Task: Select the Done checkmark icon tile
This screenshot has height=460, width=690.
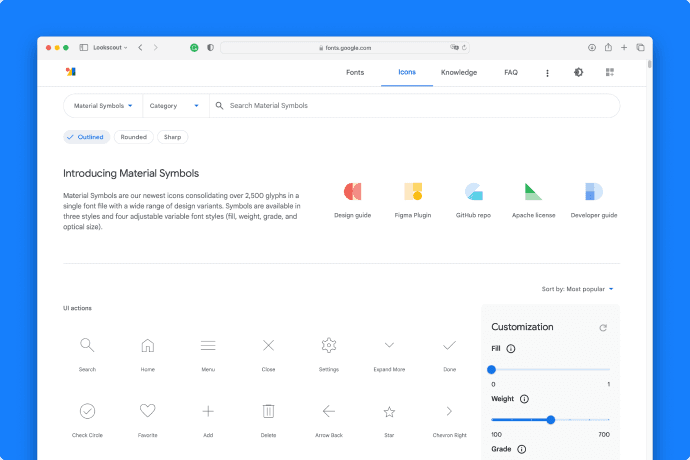Action: pyautogui.click(x=449, y=346)
